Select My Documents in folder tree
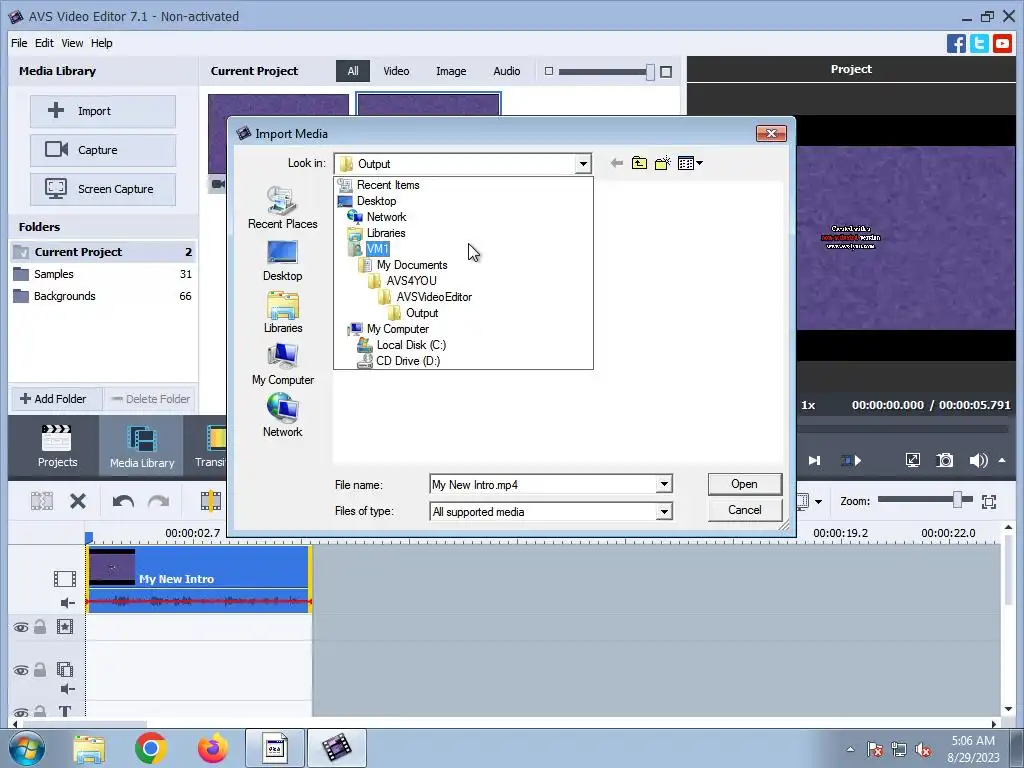This screenshot has width=1024, height=768. tap(411, 265)
